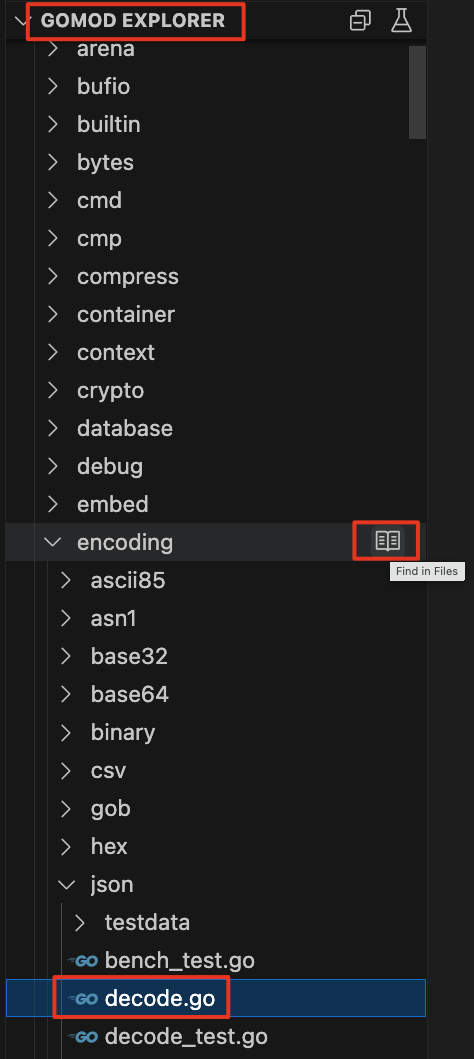Screen dimensions: 474x1059
Task: Collapse the encoding folder
Action: (x=53, y=542)
